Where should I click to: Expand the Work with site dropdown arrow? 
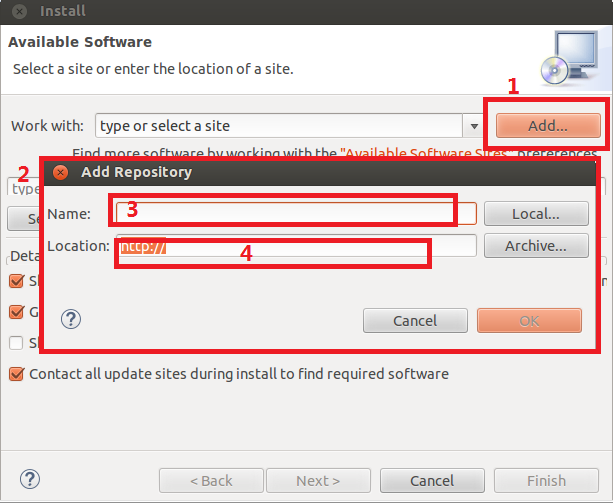tap(474, 126)
